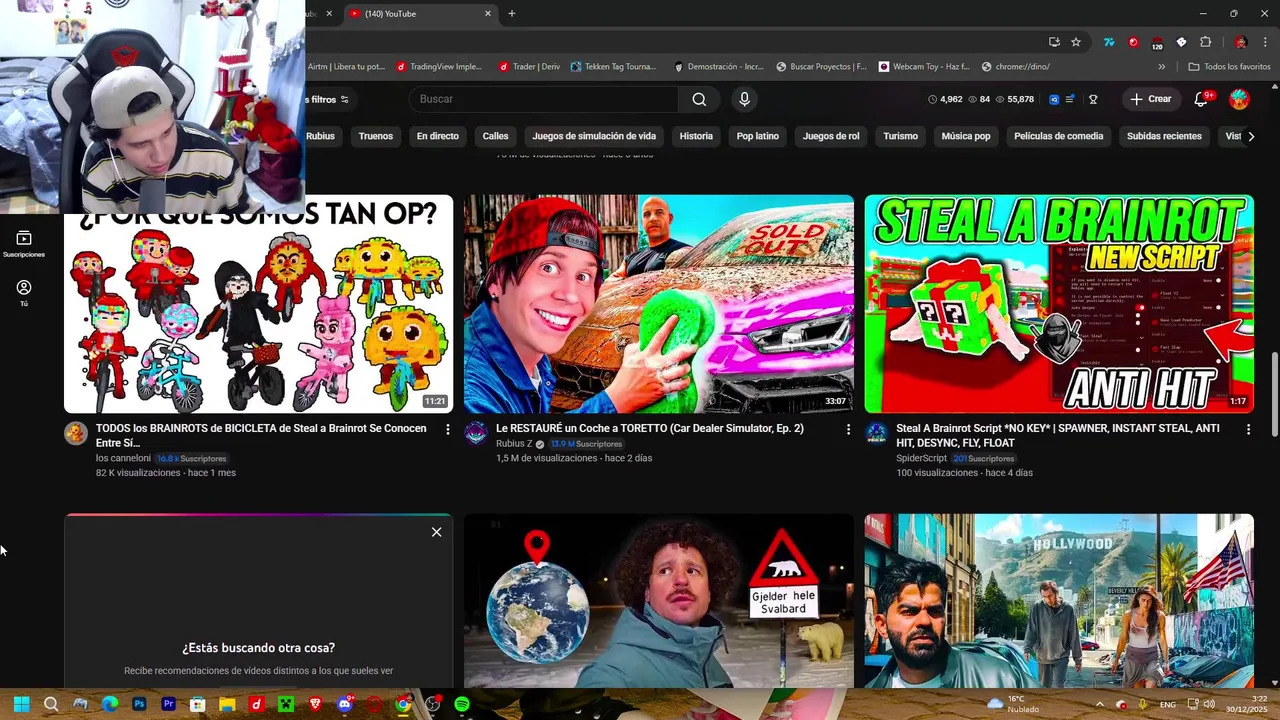
Task: Open Chrome profile avatar
Action: click(1241, 42)
